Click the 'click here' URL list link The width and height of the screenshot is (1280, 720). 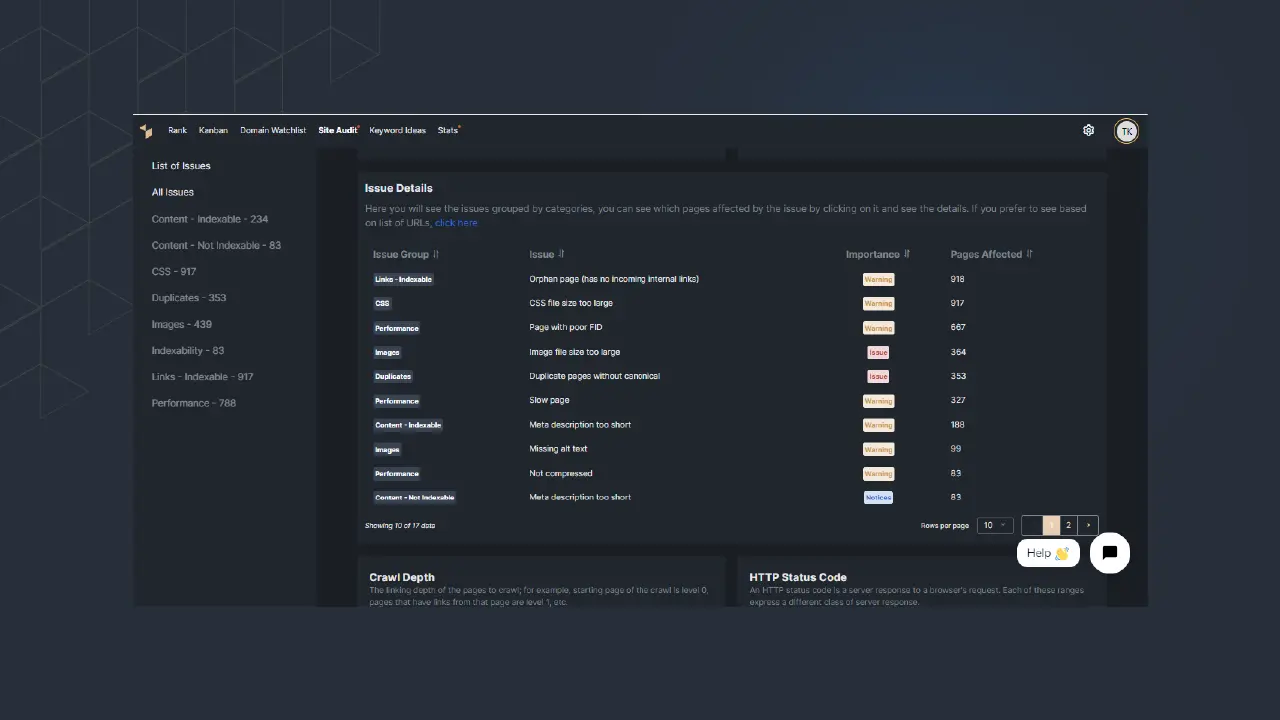(x=456, y=223)
